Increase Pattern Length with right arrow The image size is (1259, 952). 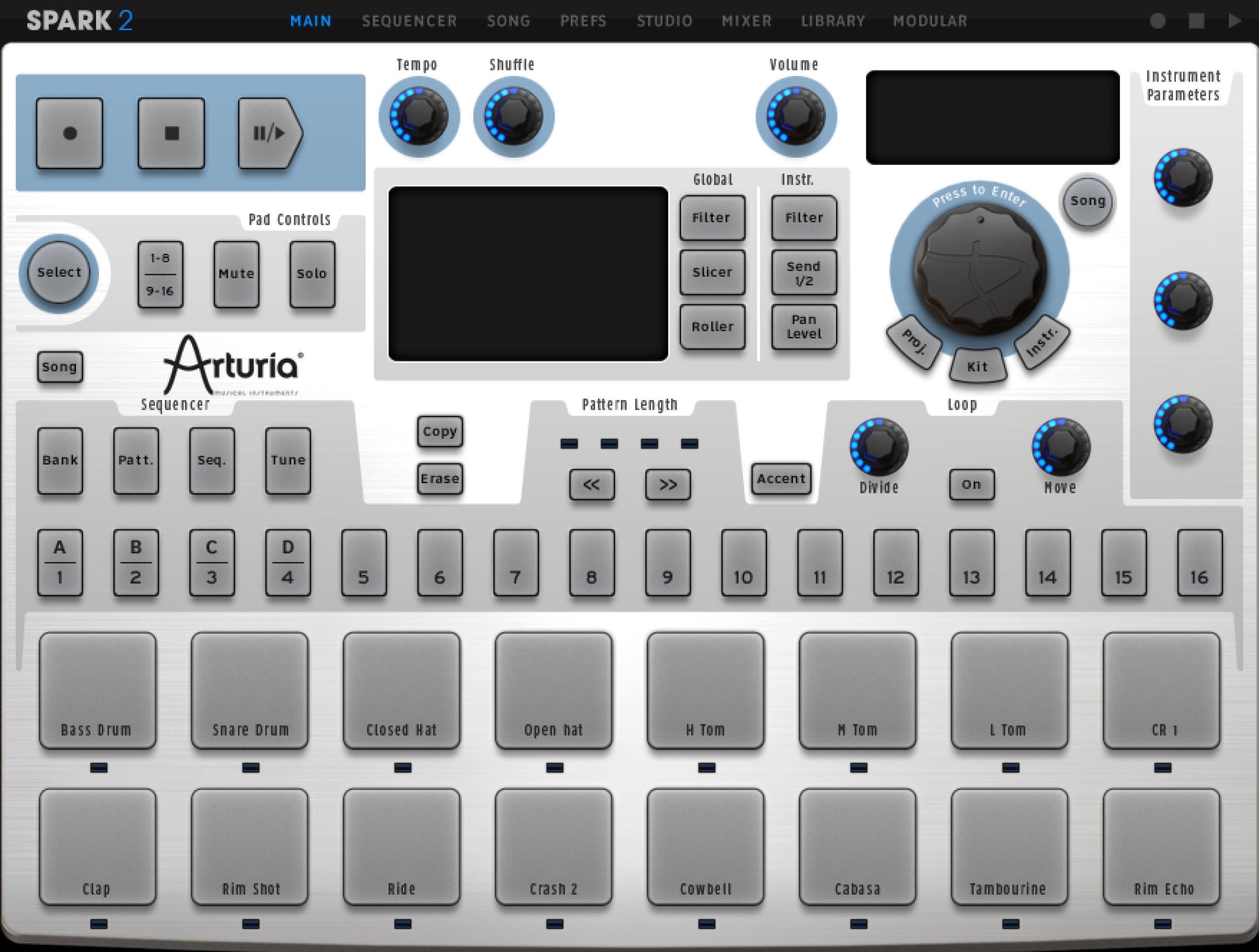coord(668,484)
